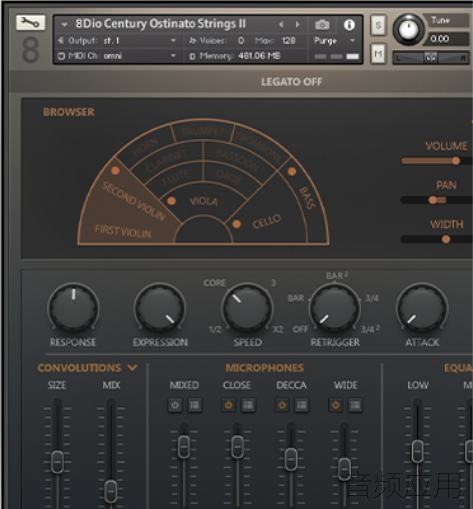Toggle the Cello orange dot indicator
Screen dimensions: 473x509
[x=236, y=224]
